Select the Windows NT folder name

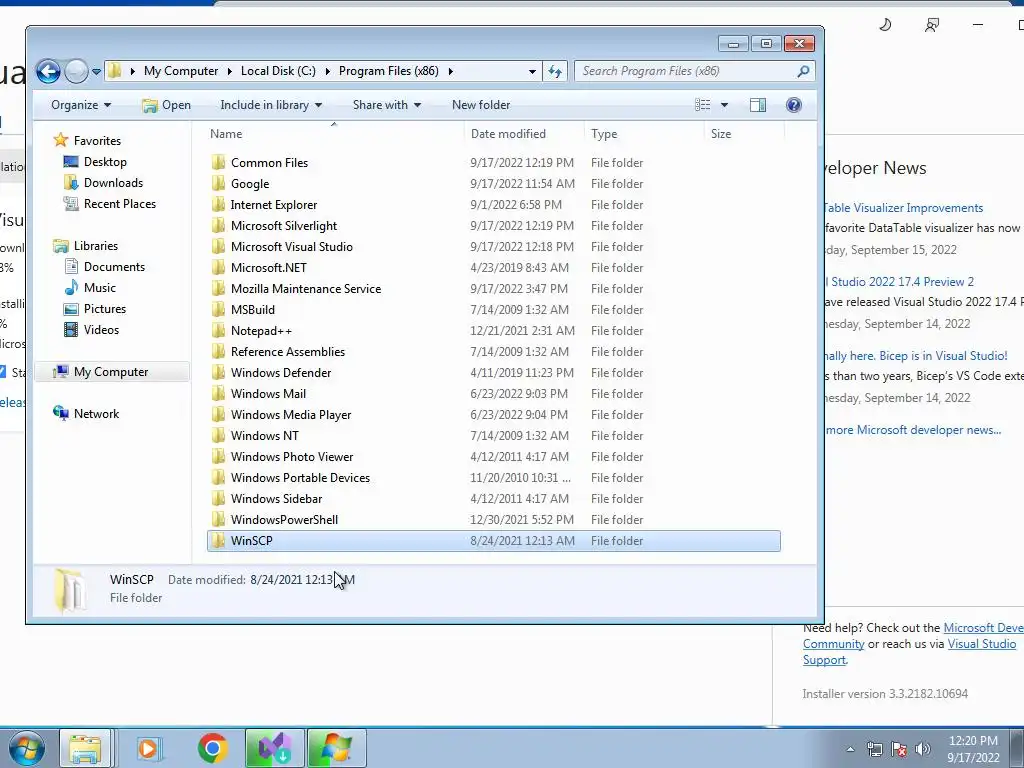click(264, 436)
